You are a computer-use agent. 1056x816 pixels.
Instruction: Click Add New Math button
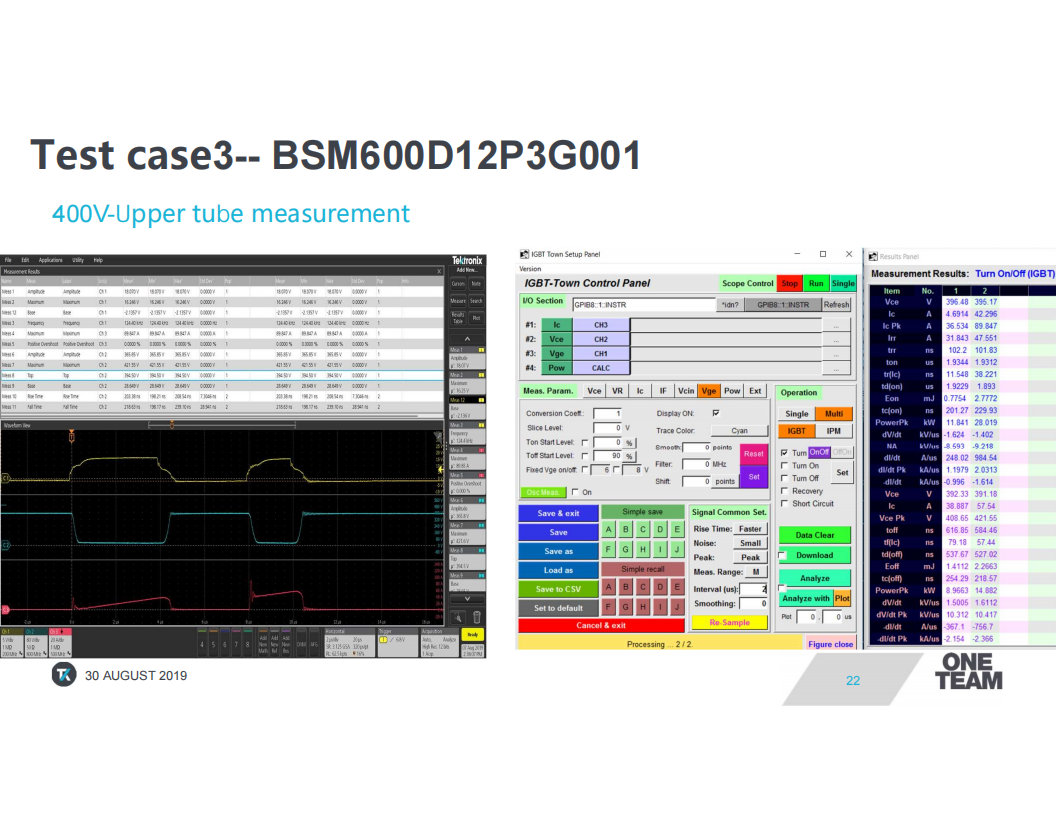(x=263, y=644)
